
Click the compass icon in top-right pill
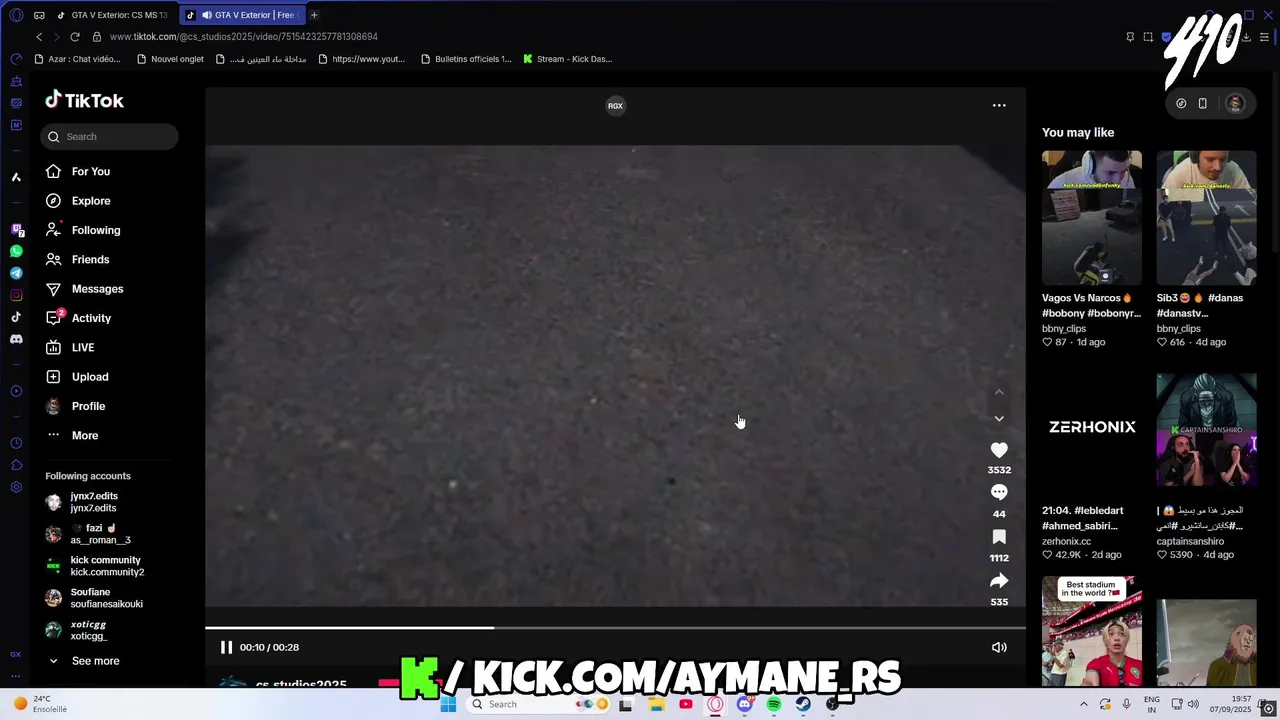point(1181,103)
